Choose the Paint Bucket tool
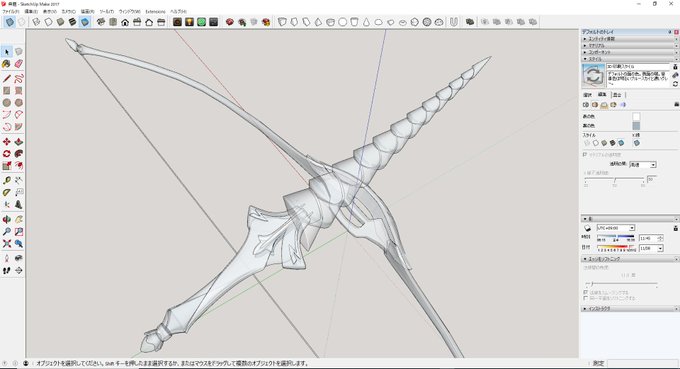680x369 pixels. [x=7, y=64]
